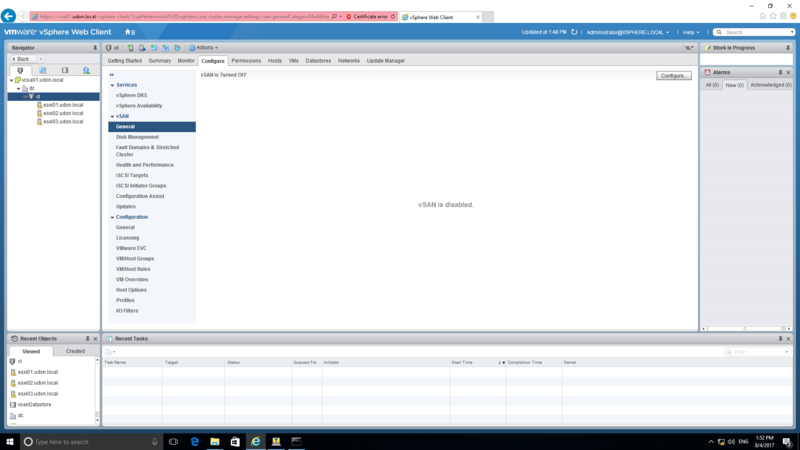Switch to the Datastores tab
800x450 pixels.
coord(318,61)
